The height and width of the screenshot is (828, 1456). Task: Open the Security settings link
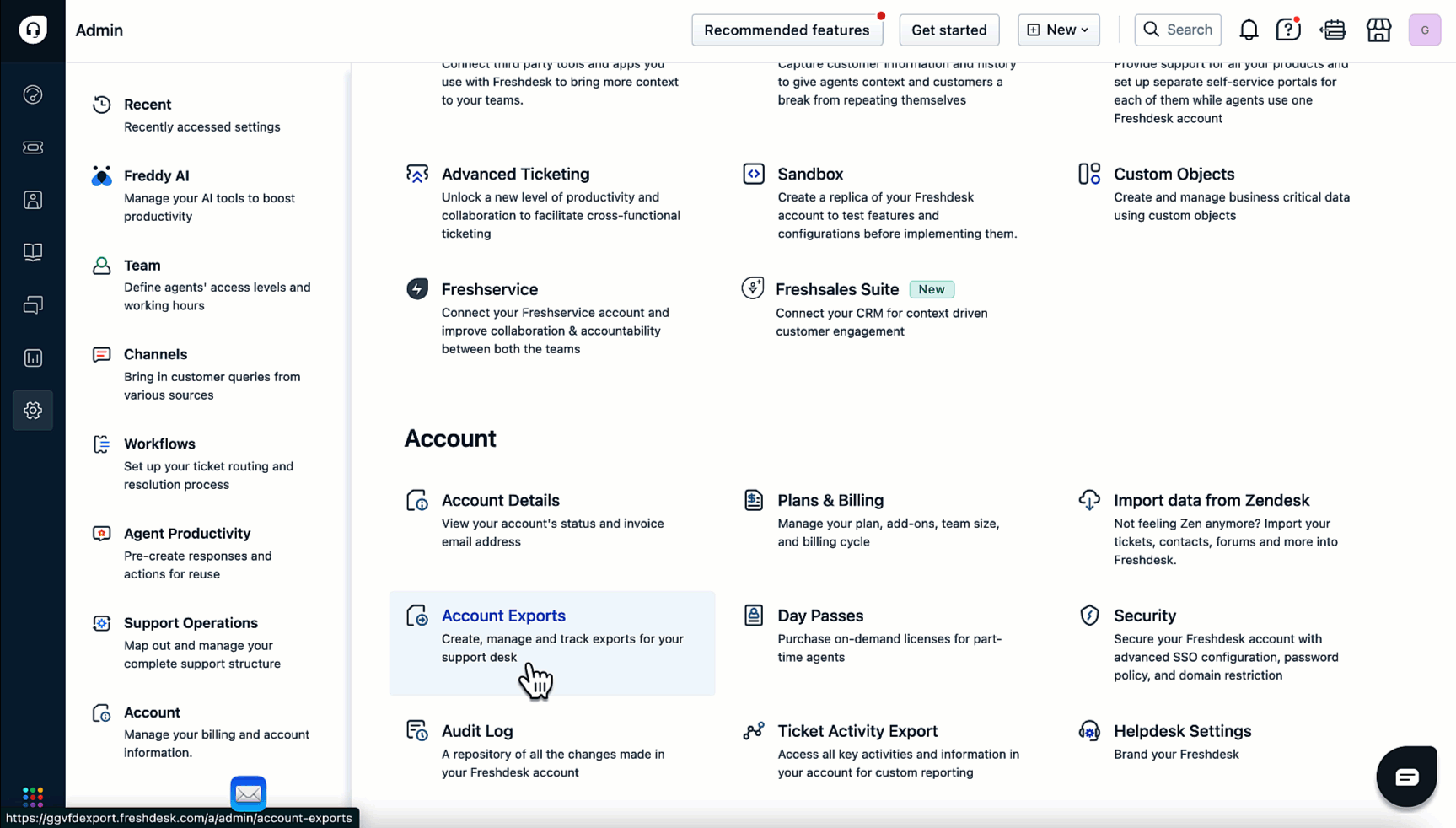(x=1145, y=616)
